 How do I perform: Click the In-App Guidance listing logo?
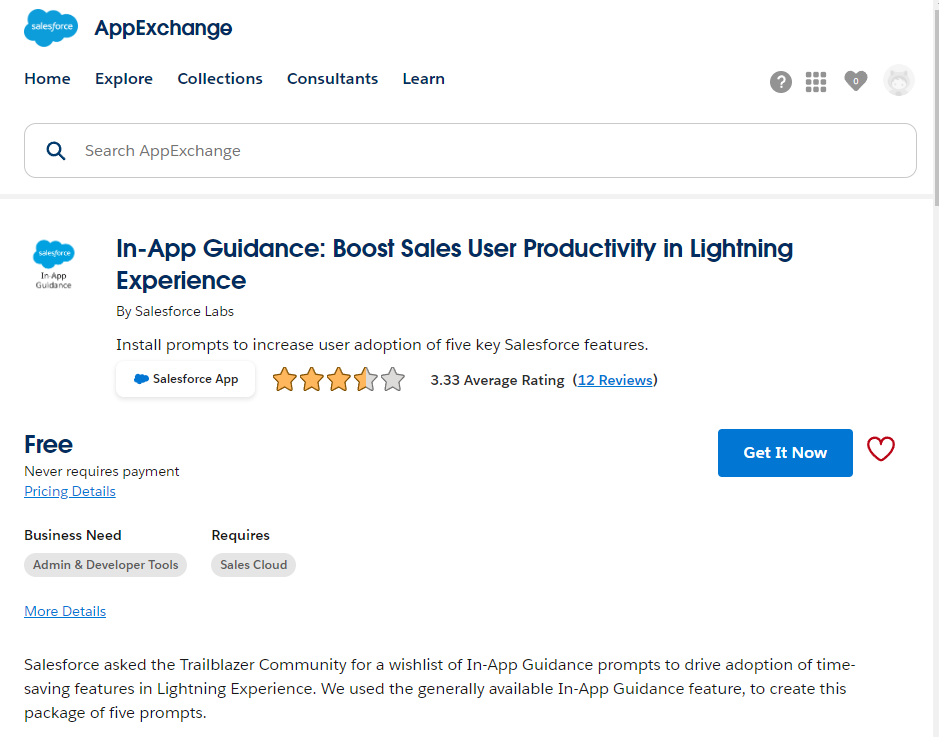tap(54, 264)
